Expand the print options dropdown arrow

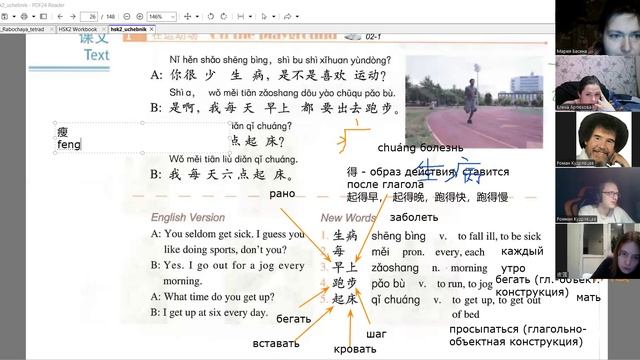pos(33,16)
